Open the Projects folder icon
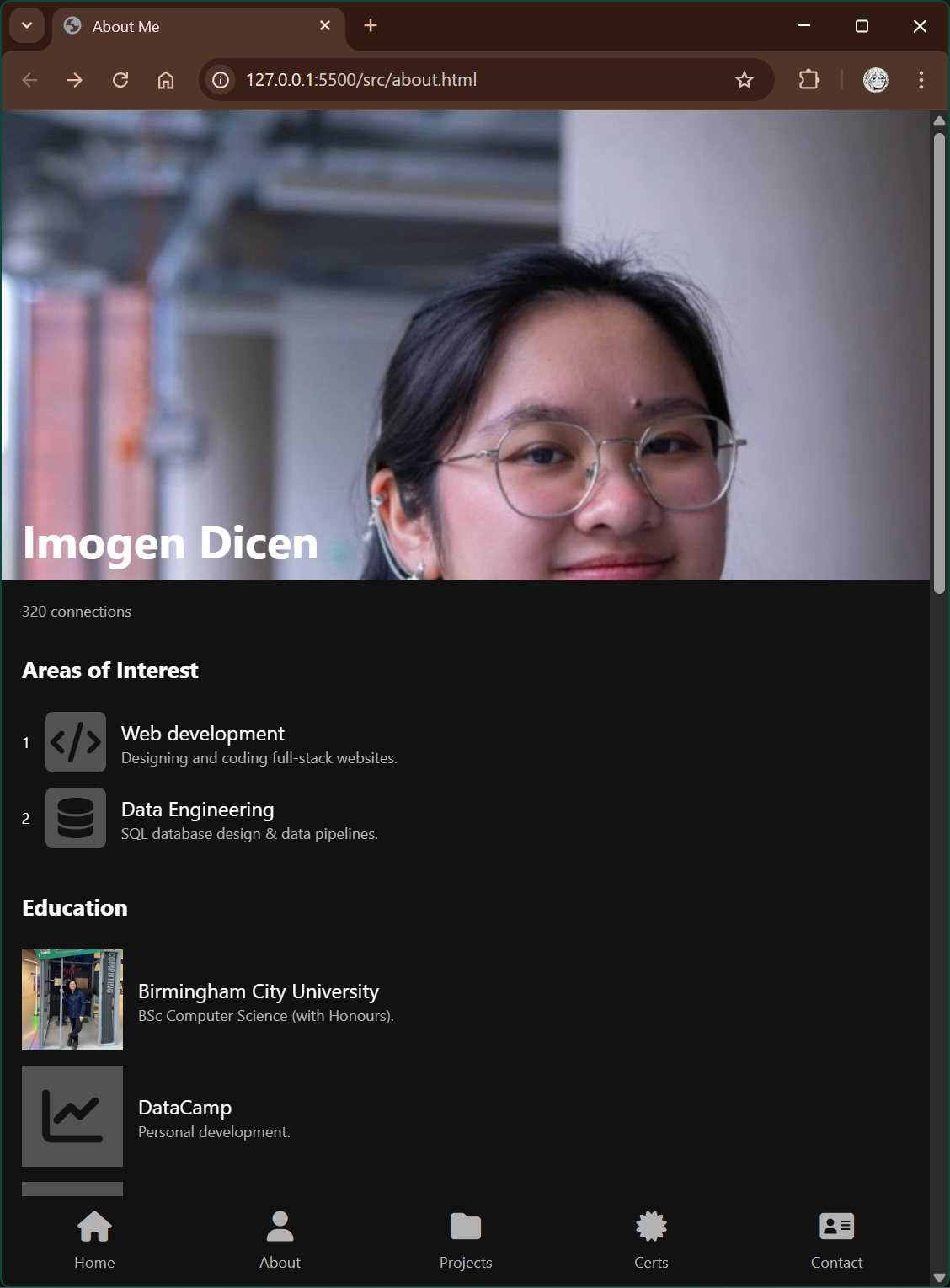950x1288 pixels. pos(465,1227)
